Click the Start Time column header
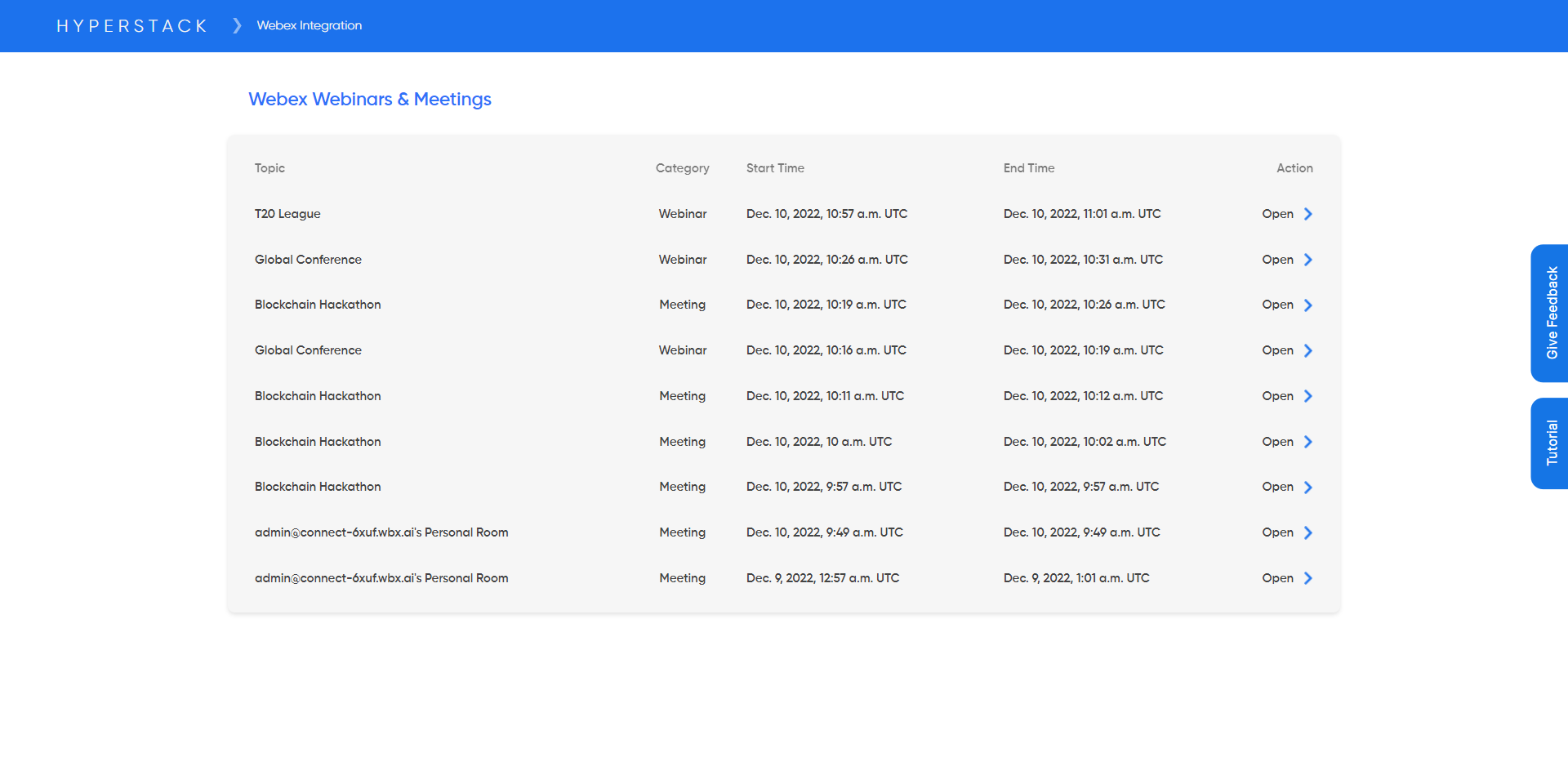Screen dimensions: 1568x766 775,168
